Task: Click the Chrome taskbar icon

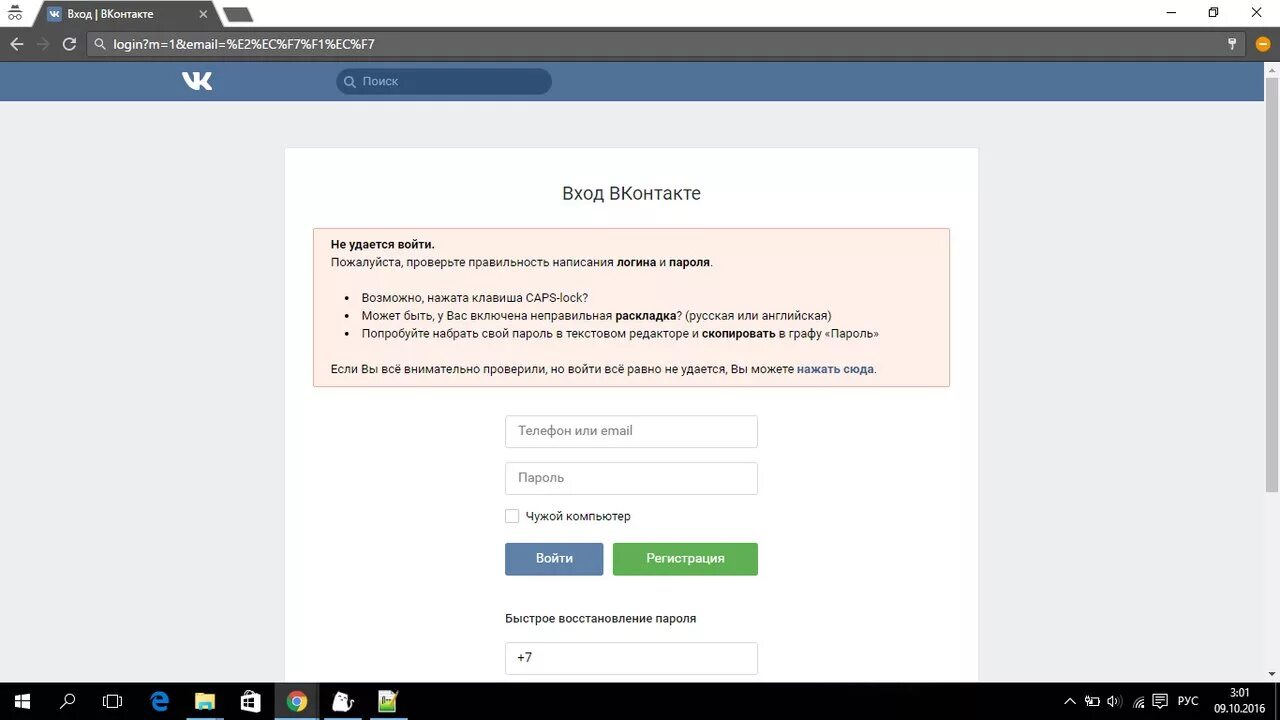Action: [x=296, y=701]
